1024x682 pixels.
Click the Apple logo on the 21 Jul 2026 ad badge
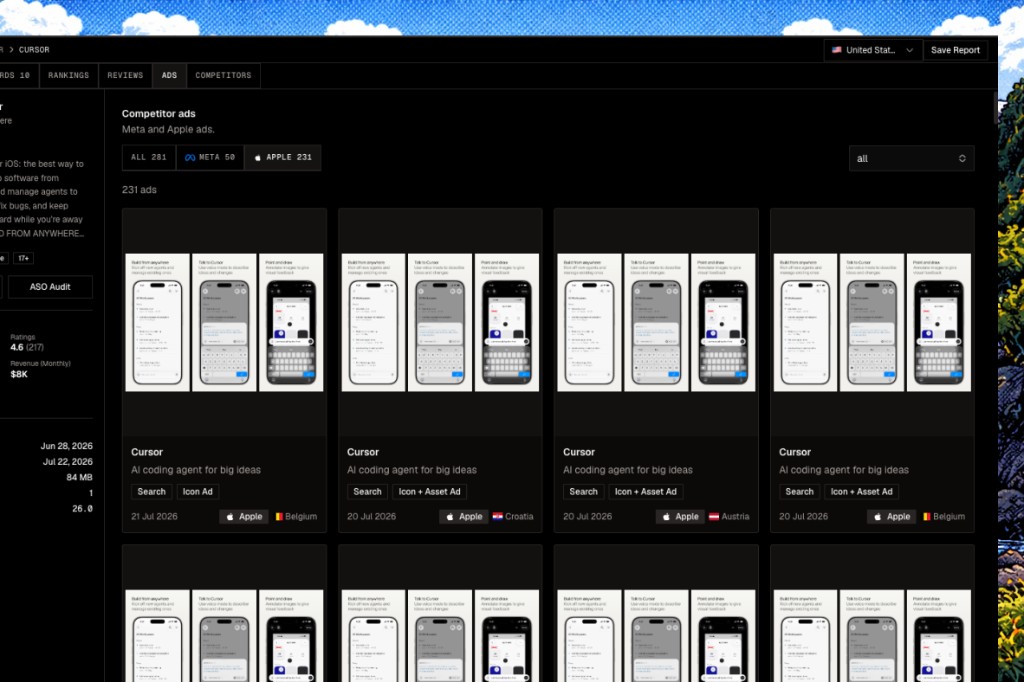[x=230, y=517]
